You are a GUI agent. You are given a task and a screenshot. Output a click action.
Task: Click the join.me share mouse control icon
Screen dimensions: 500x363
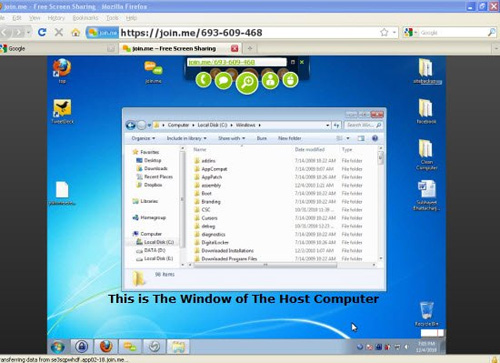[290, 80]
